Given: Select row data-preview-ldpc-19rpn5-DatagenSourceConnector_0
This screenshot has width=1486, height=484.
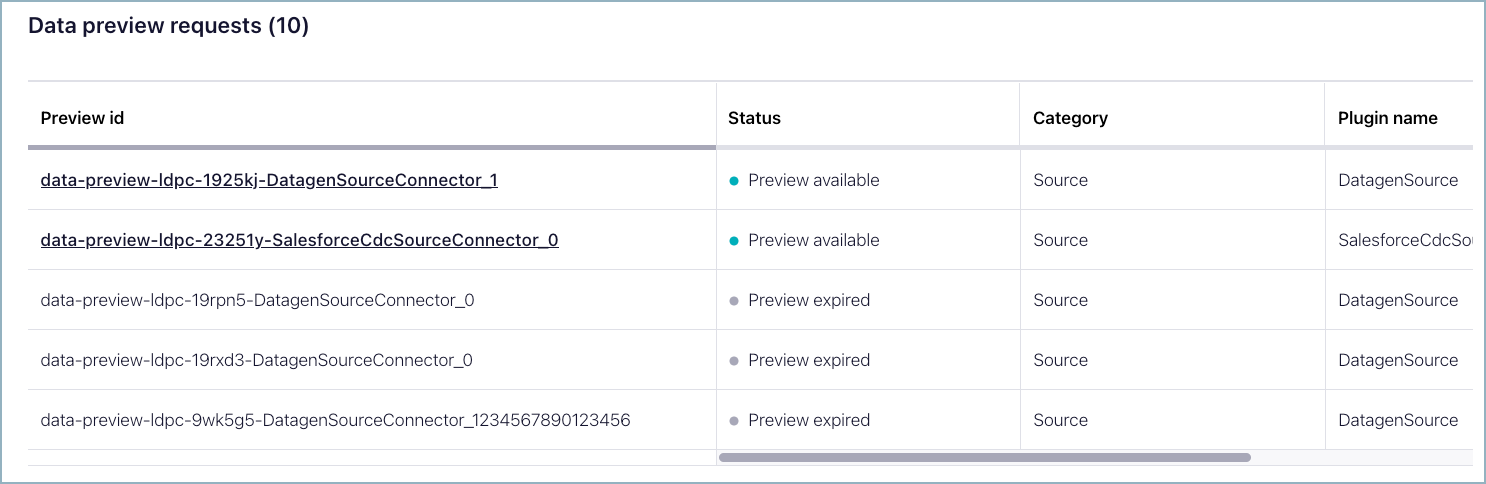Looking at the screenshot, I should tap(257, 300).
